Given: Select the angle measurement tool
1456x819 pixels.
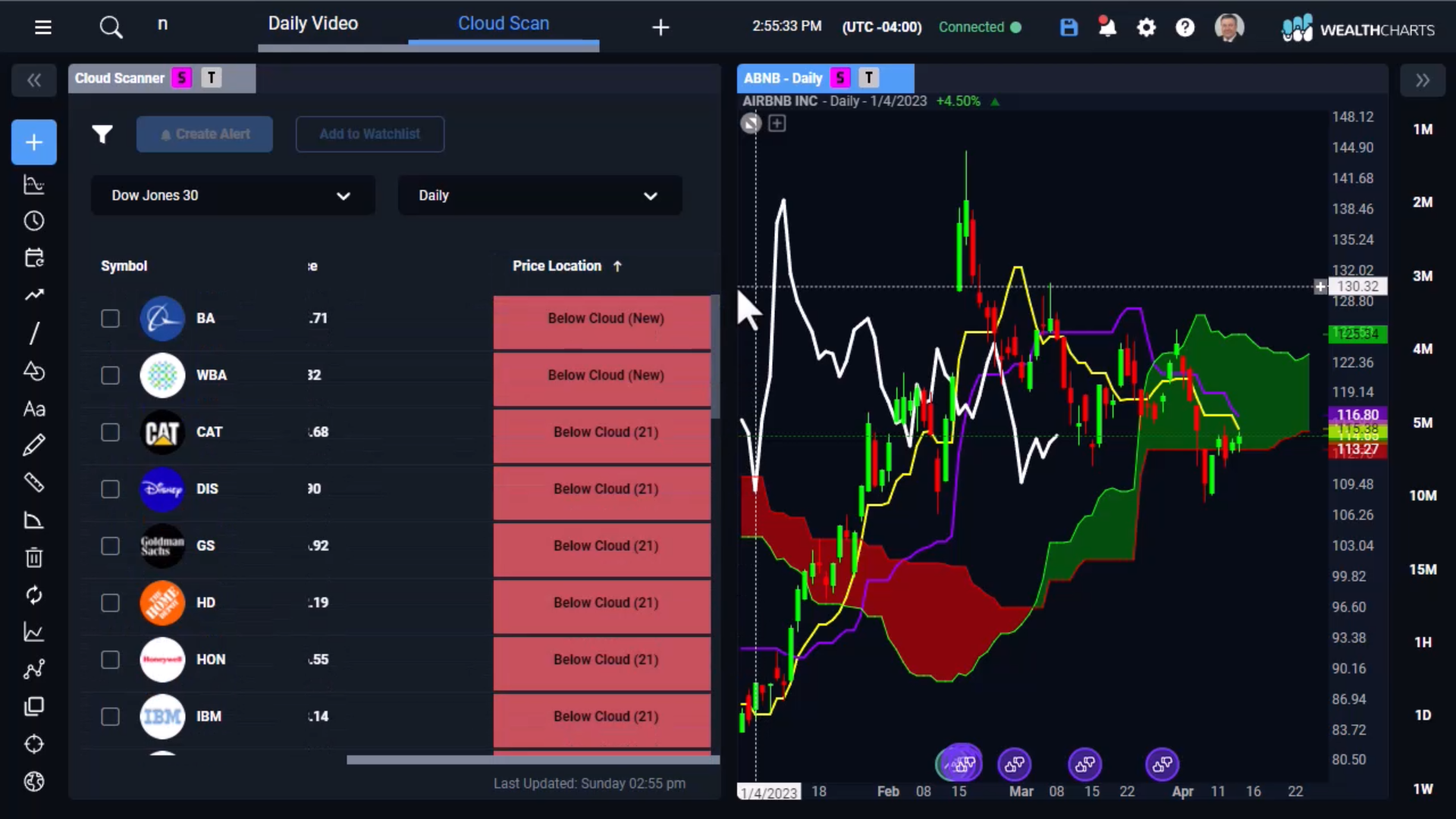Looking at the screenshot, I should click(x=34, y=520).
